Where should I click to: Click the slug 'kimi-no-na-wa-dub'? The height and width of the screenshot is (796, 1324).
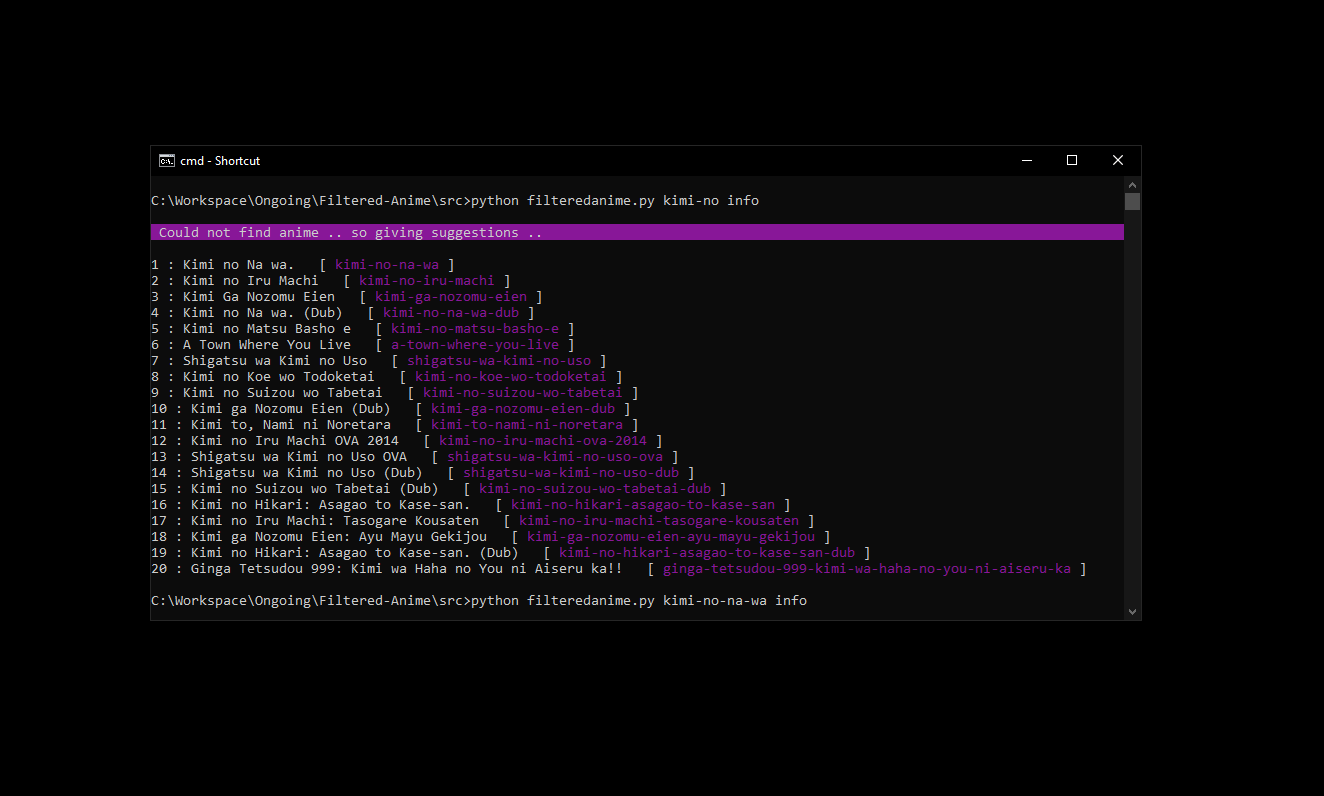pos(451,313)
